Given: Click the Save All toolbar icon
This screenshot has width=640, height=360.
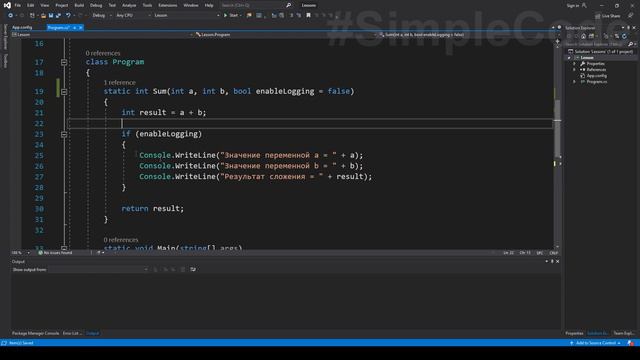Looking at the screenshot, I should pyautogui.click(x=58, y=16).
